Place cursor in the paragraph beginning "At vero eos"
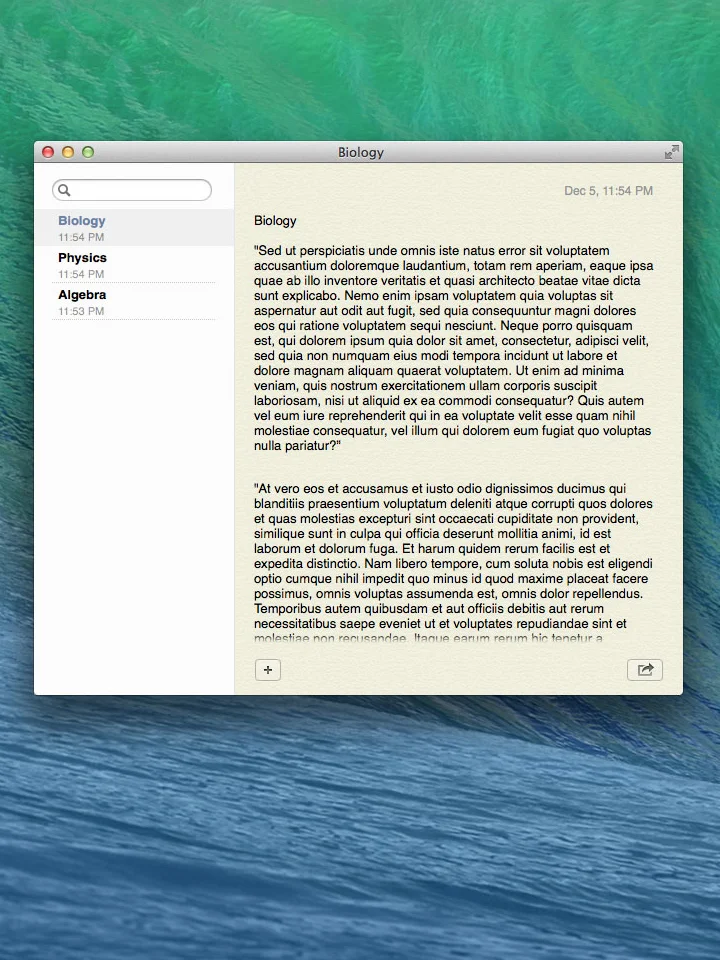 pos(453,563)
